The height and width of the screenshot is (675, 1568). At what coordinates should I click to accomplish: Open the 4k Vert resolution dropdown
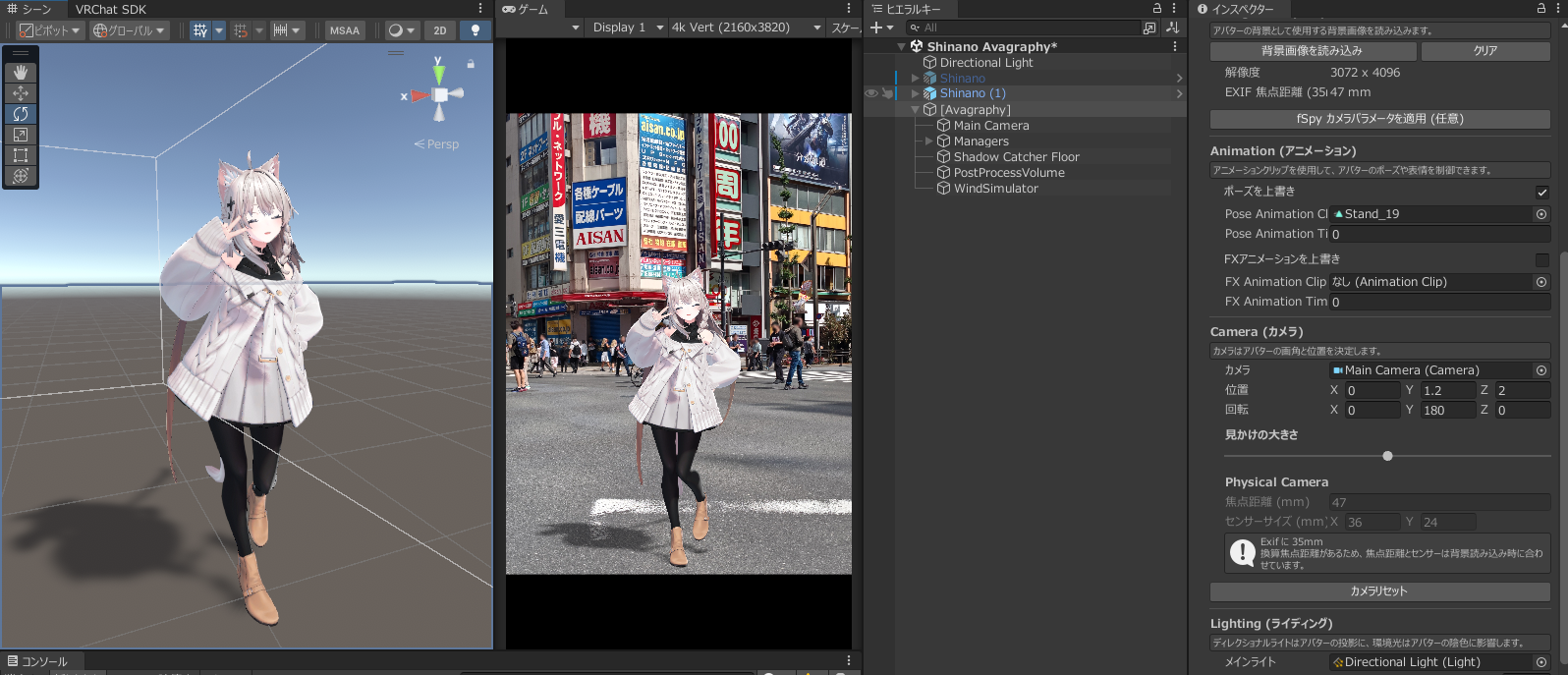point(746,28)
